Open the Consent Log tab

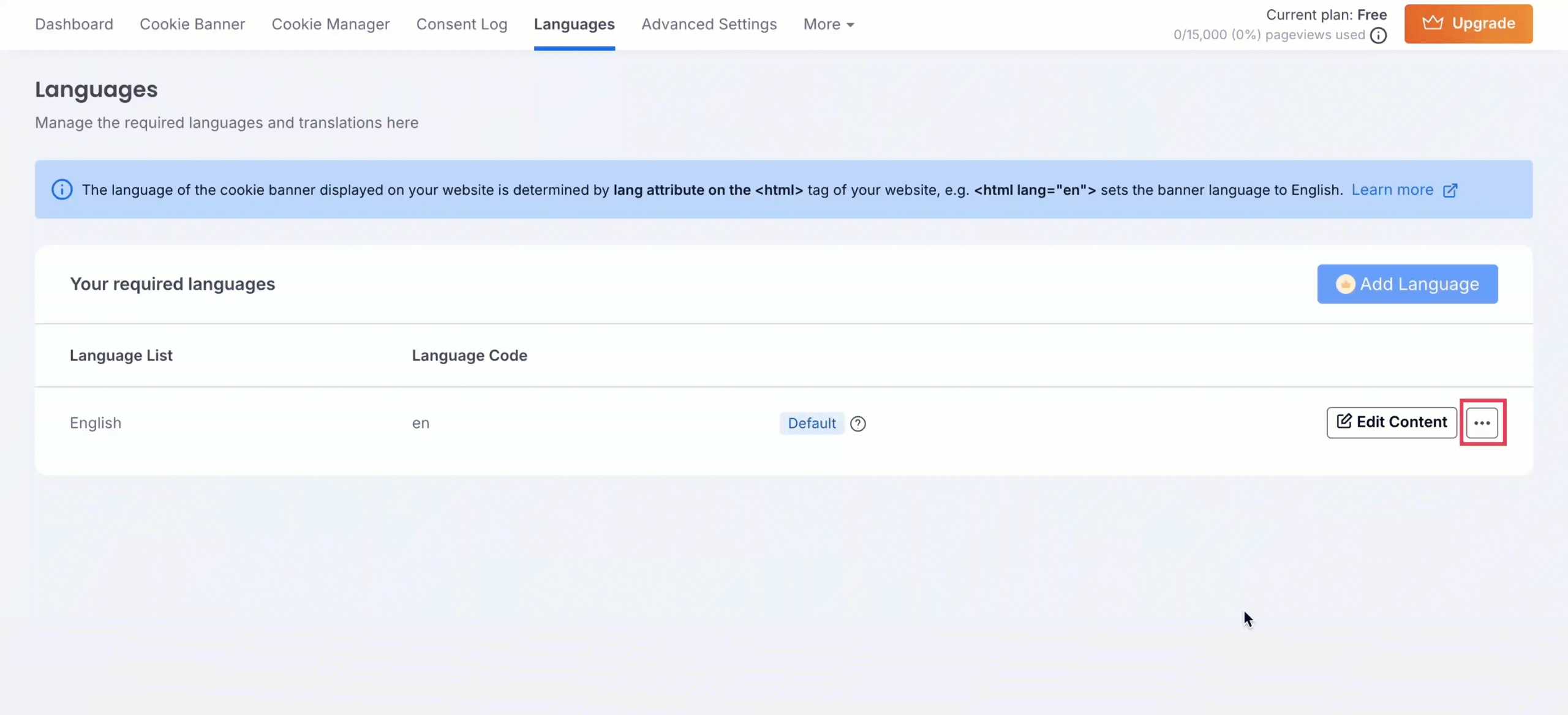tap(462, 24)
